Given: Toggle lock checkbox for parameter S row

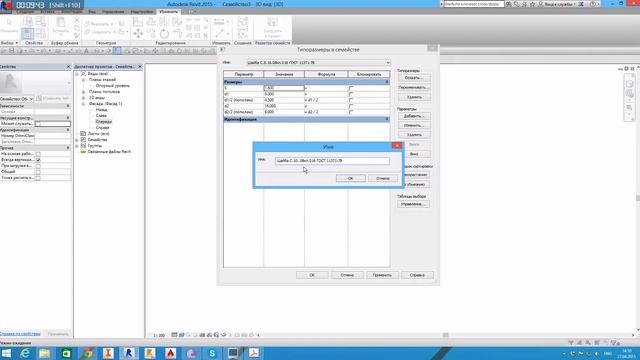Looking at the screenshot, I should coord(351,88).
